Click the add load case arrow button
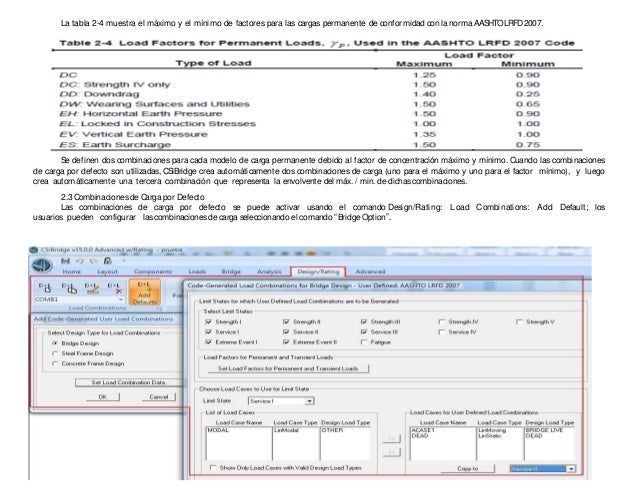This screenshot has width=638, height=493. pos(391,438)
